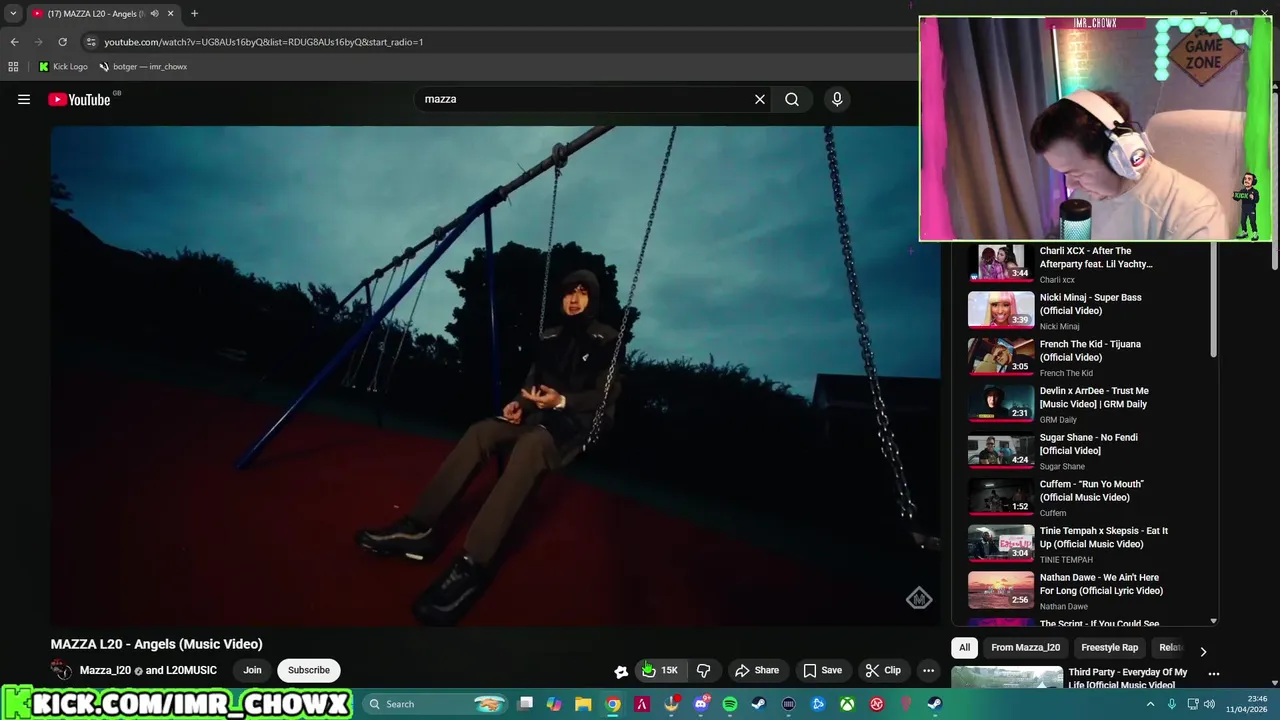
Task: Click the Share button below the video
Action: pyautogui.click(x=757, y=671)
